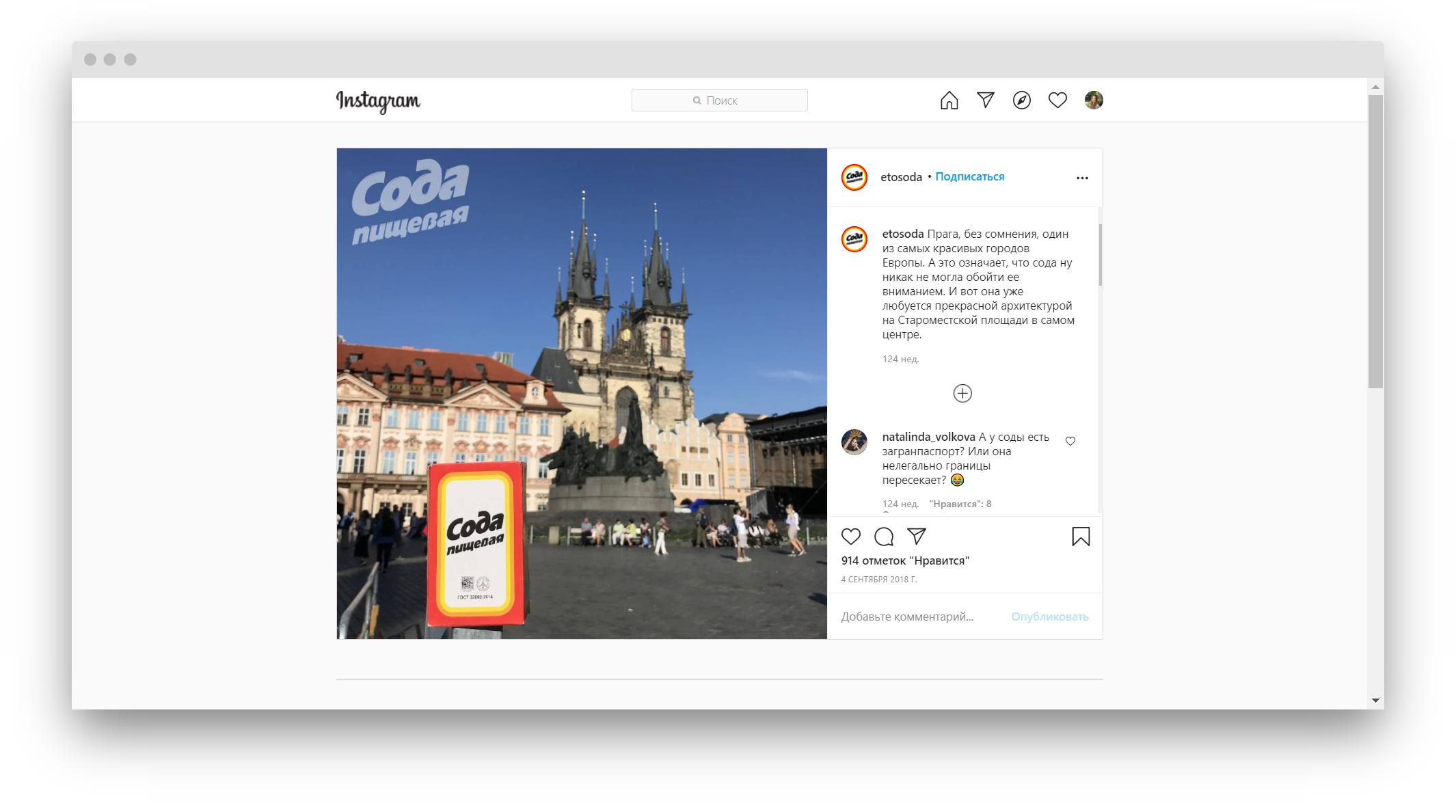The image size is (1456, 812).
Task: Open the profile avatar in header
Action: tap(1094, 100)
